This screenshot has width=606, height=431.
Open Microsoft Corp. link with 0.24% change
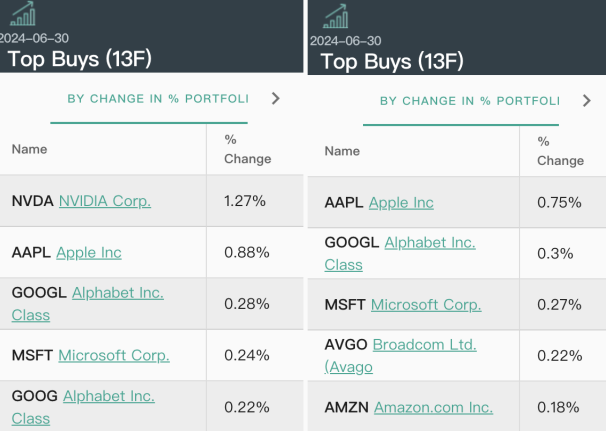pyautogui.click(x=114, y=355)
